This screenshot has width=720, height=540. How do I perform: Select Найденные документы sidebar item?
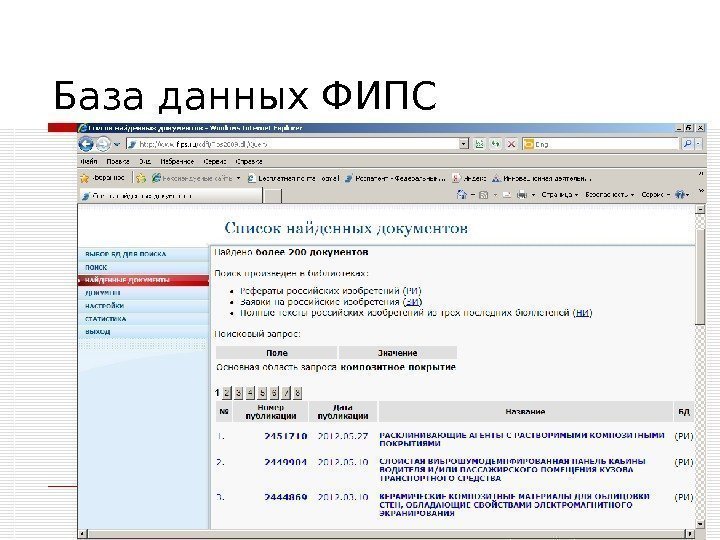coord(144,280)
